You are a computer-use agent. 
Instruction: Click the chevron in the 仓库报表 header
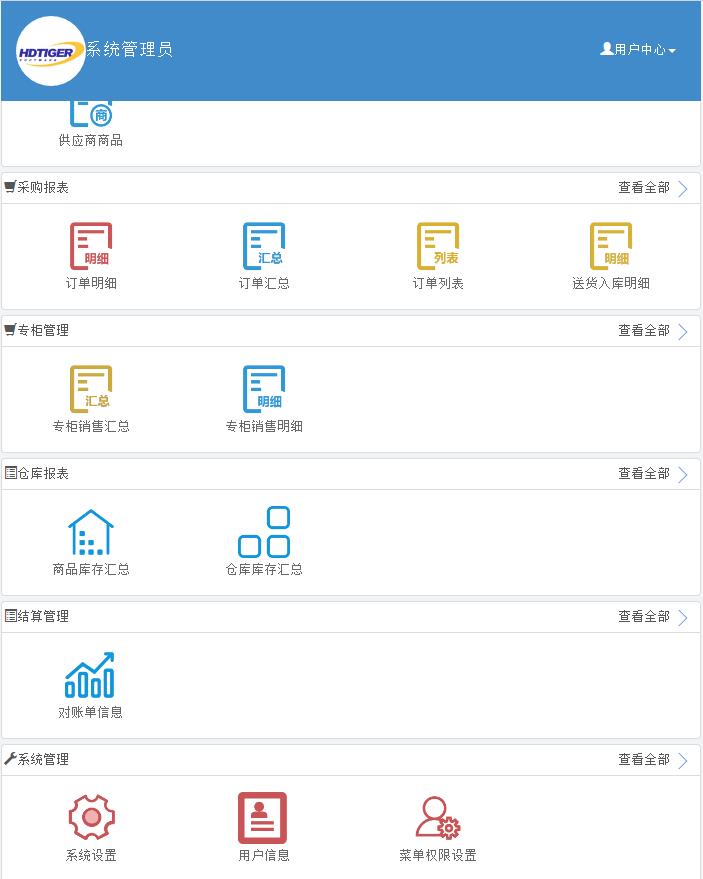683,474
